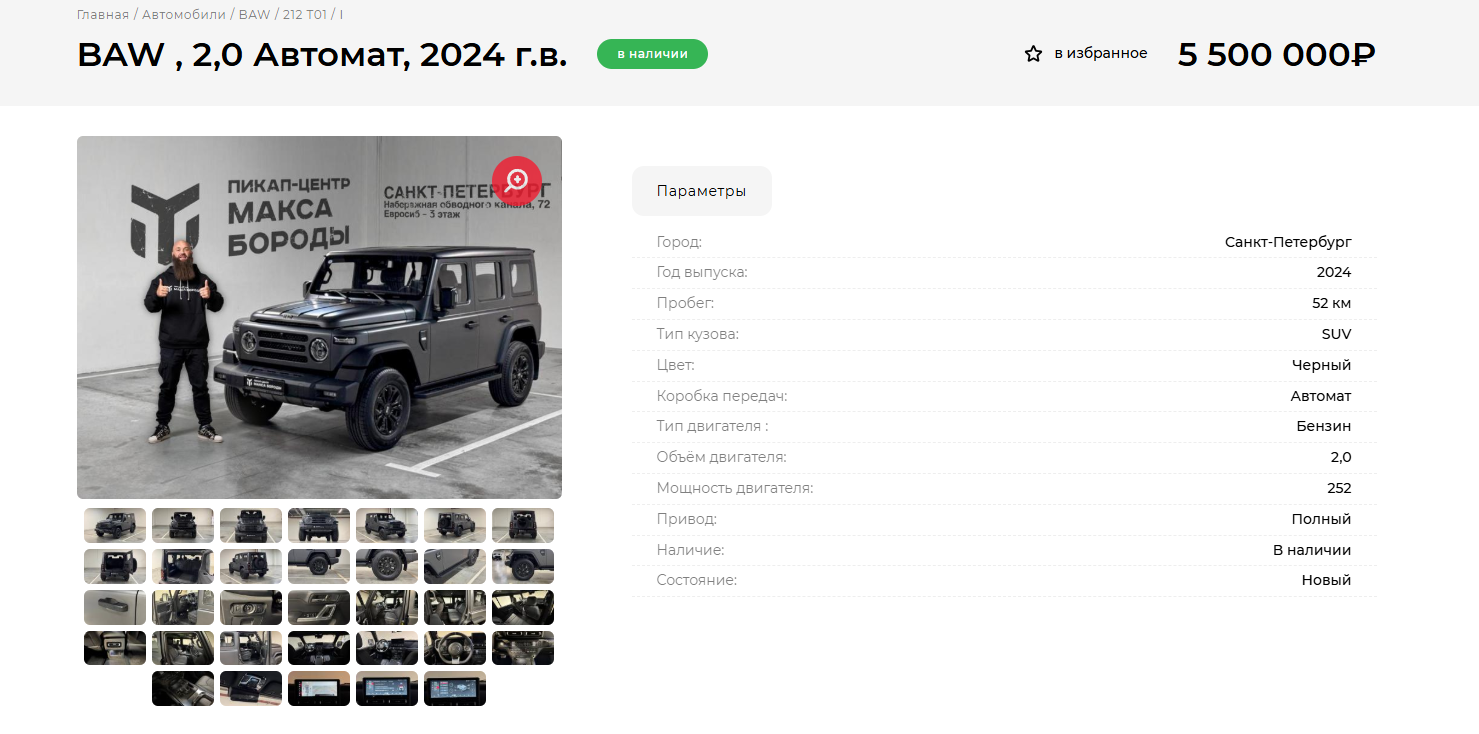The width and height of the screenshot is (1479, 734).
Task: Click the 'Коробка передач:' label
Action: pyautogui.click(x=722, y=396)
